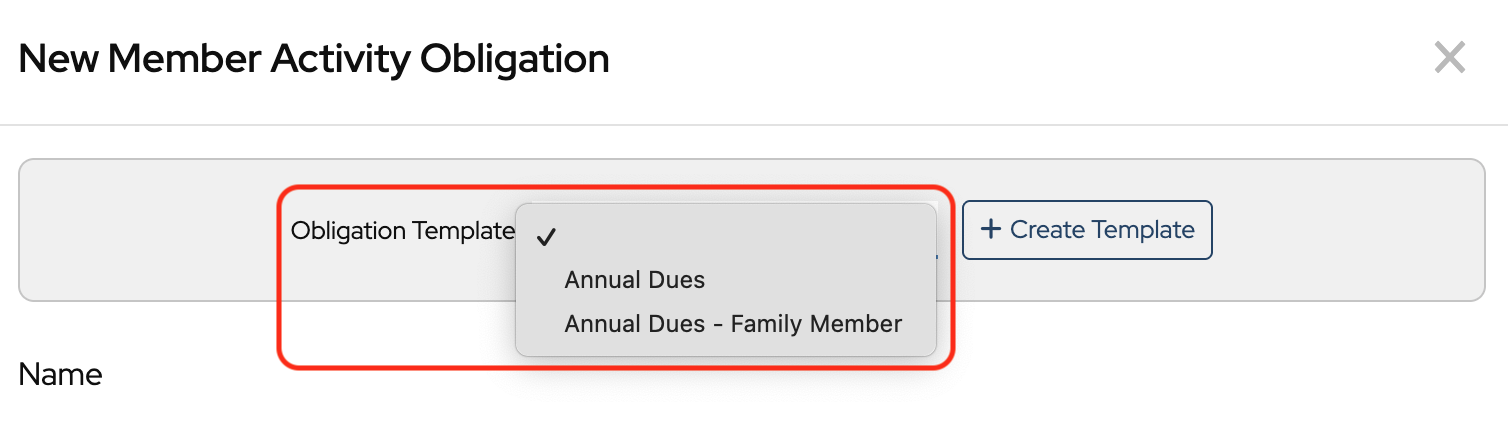Screen dimensions: 1508x424
Task: Dismiss the dialog with the X icon
Action: point(1449,58)
